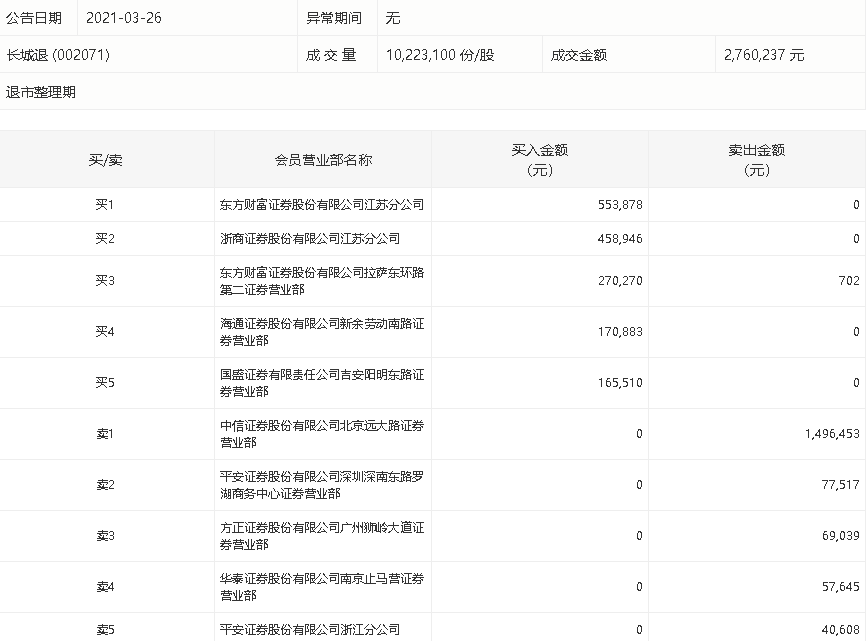Select 华泰证券 南京止马营证券营业部 entry
Image resolution: width=866 pixels, height=641 pixels.
tap(322, 586)
